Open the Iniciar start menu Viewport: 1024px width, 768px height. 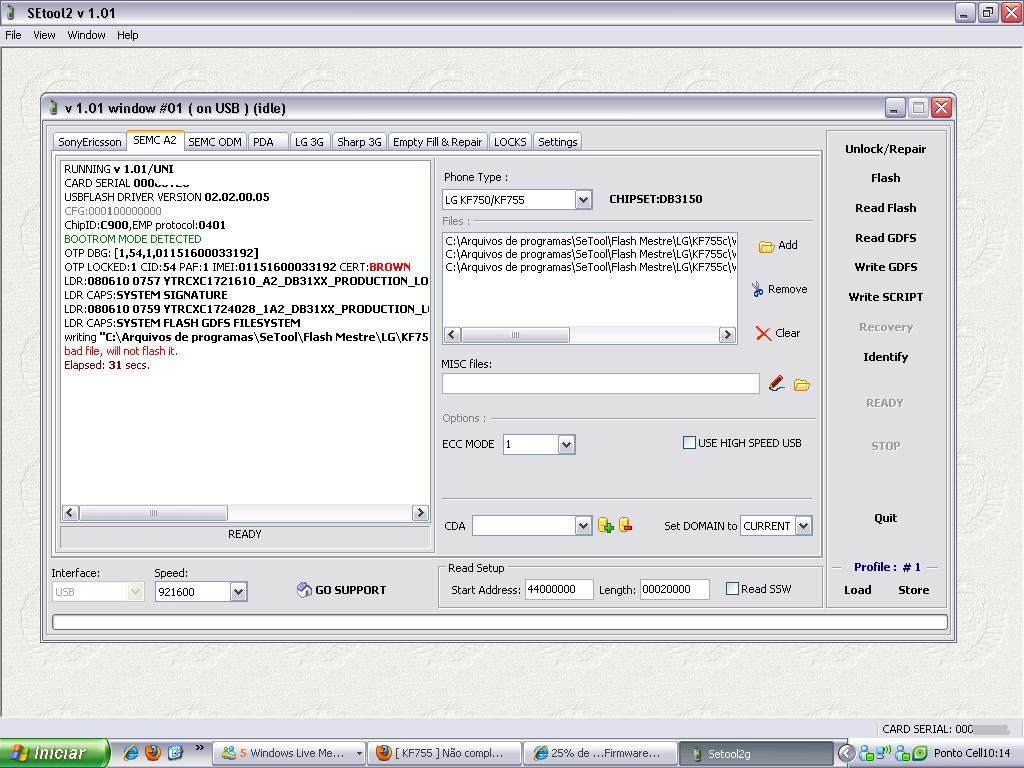point(54,753)
